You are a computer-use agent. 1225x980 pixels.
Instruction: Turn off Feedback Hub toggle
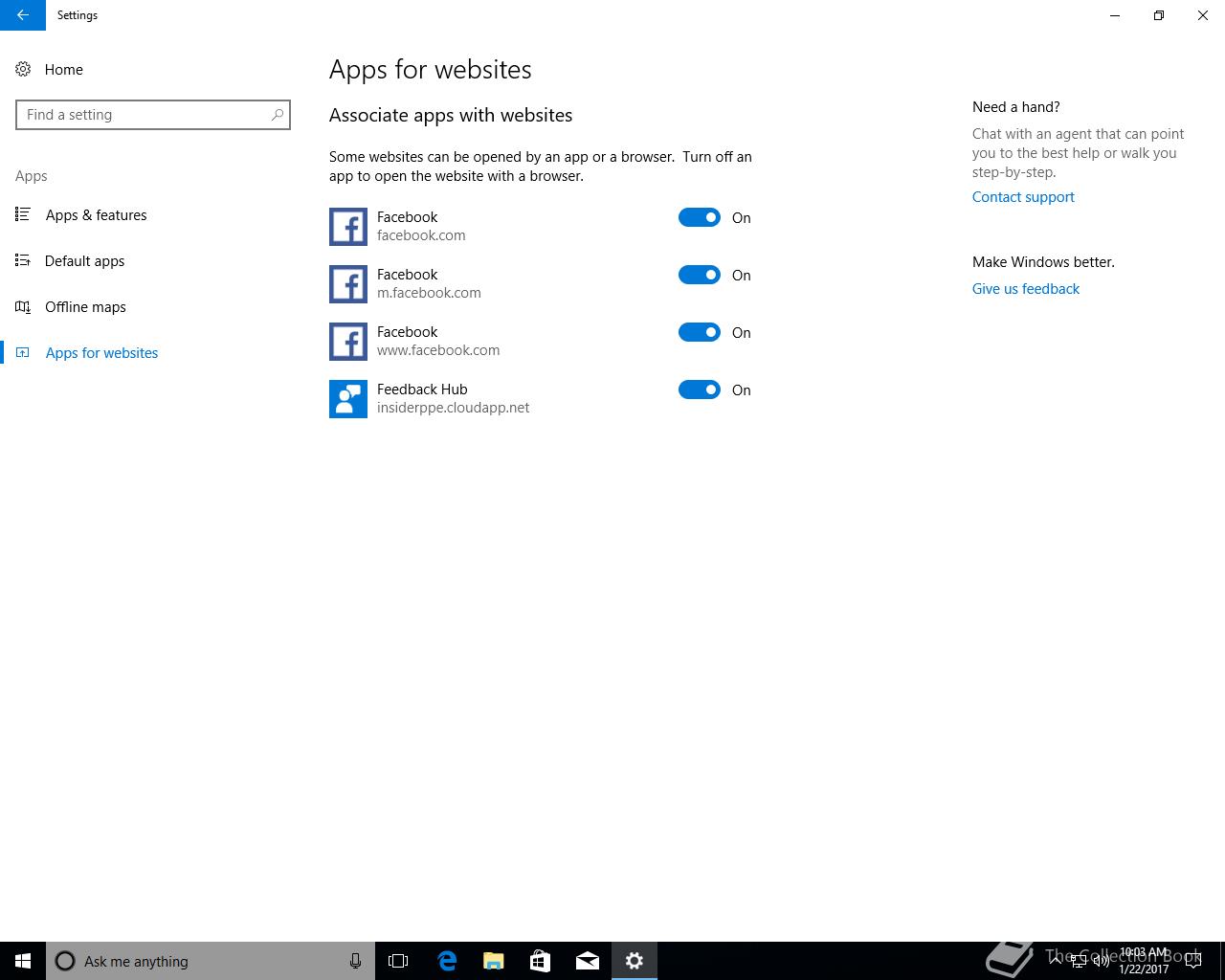tap(700, 390)
